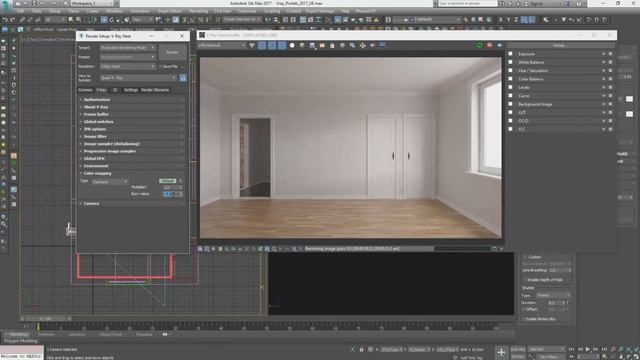This screenshot has width=640, height=360.
Task: Click the selection lock toggle icon in status bar
Action: pyautogui.click(x=361, y=349)
